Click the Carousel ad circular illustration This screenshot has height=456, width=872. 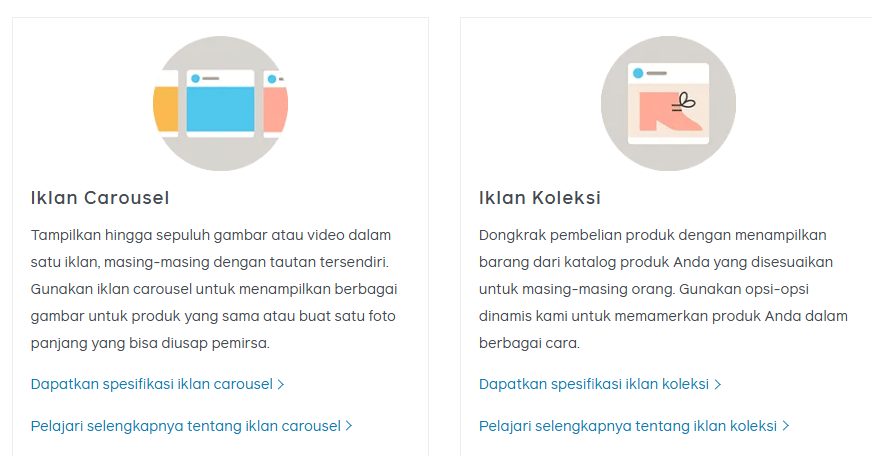(221, 103)
